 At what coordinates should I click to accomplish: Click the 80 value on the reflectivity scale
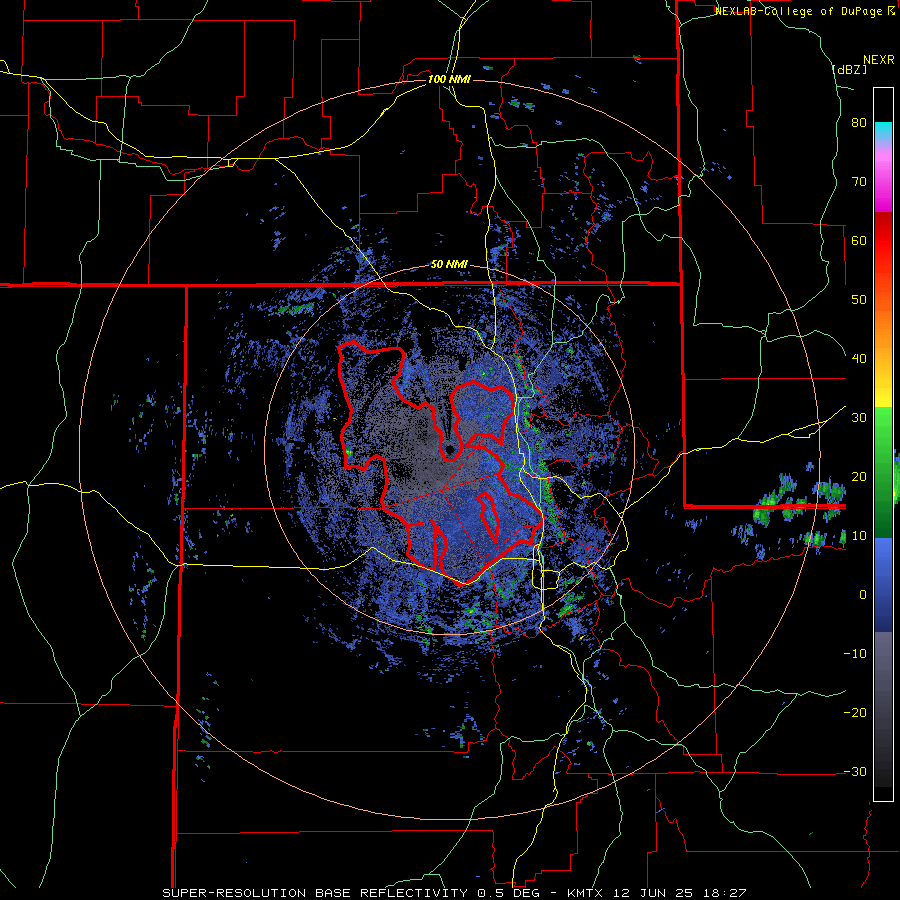859,123
